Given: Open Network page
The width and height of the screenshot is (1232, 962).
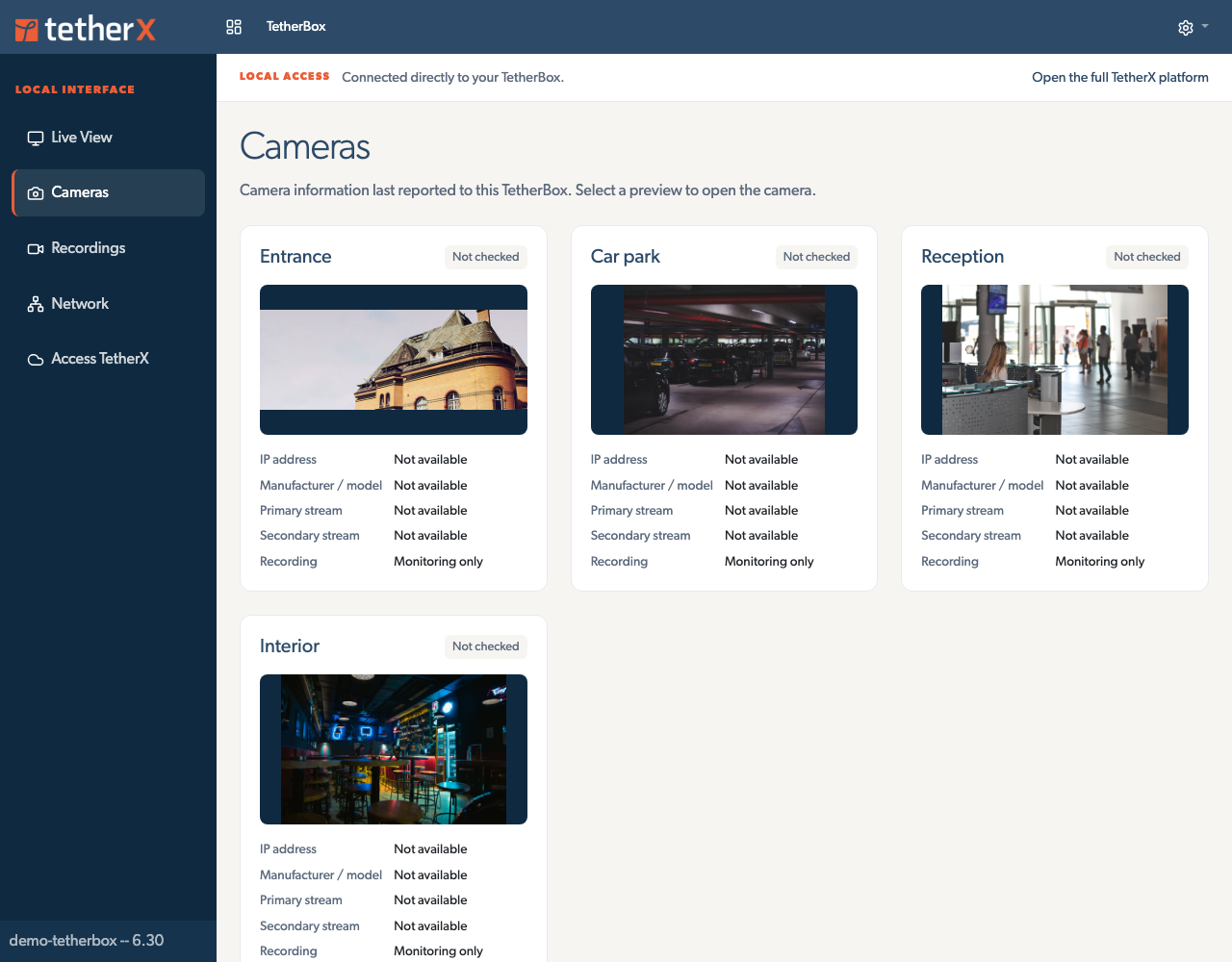Looking at the screenshot, I should coord(109,304).
